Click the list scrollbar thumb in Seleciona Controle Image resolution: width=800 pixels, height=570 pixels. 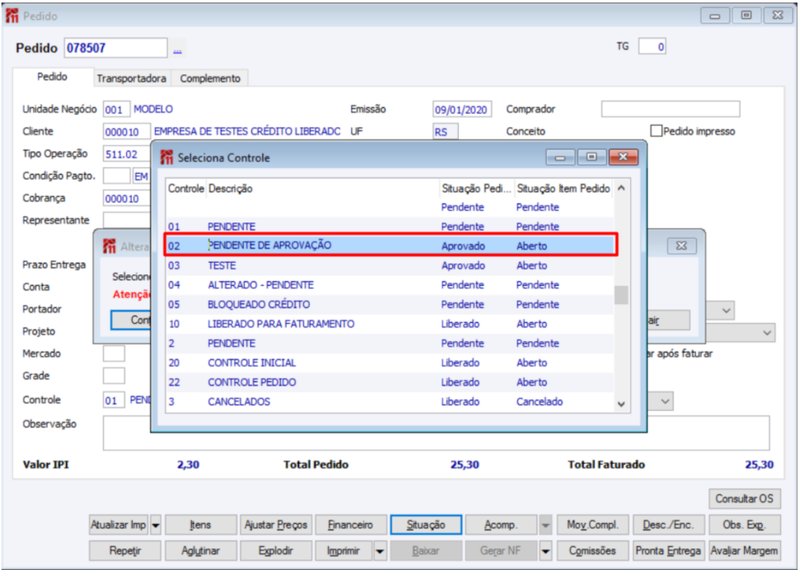coord(621,295)
